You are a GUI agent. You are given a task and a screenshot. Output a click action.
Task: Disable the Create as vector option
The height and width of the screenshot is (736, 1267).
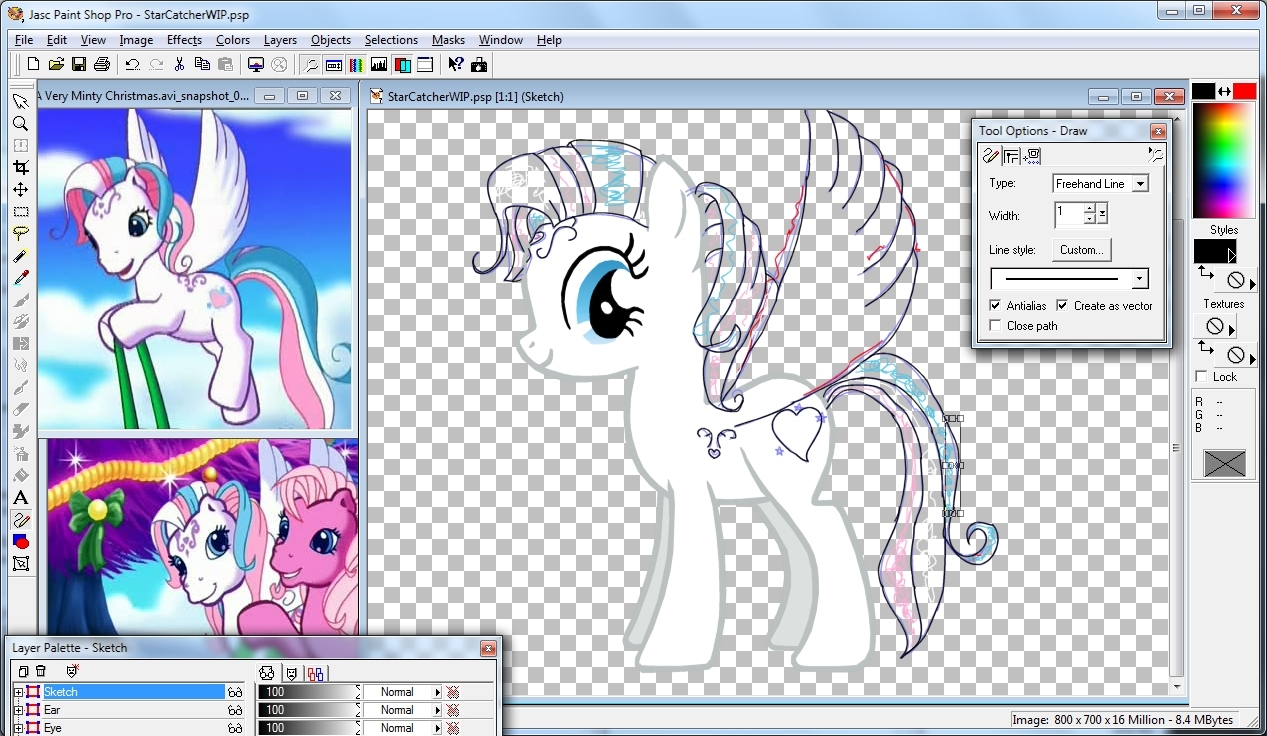1062,306
